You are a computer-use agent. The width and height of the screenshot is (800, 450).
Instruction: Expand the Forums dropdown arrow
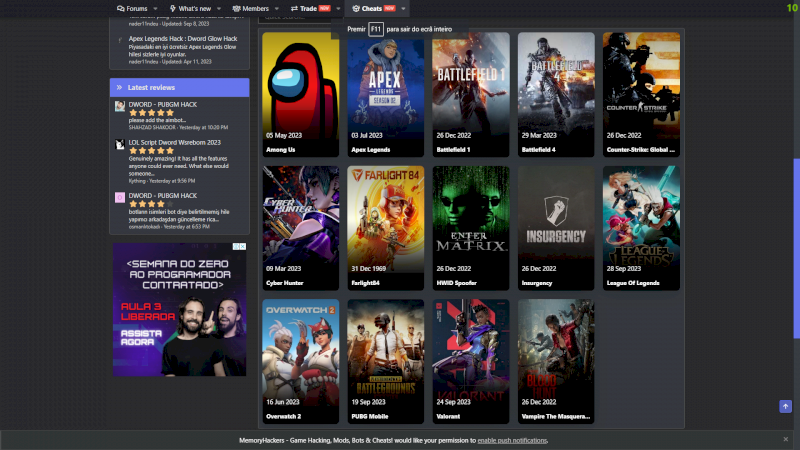click(155, 8)
